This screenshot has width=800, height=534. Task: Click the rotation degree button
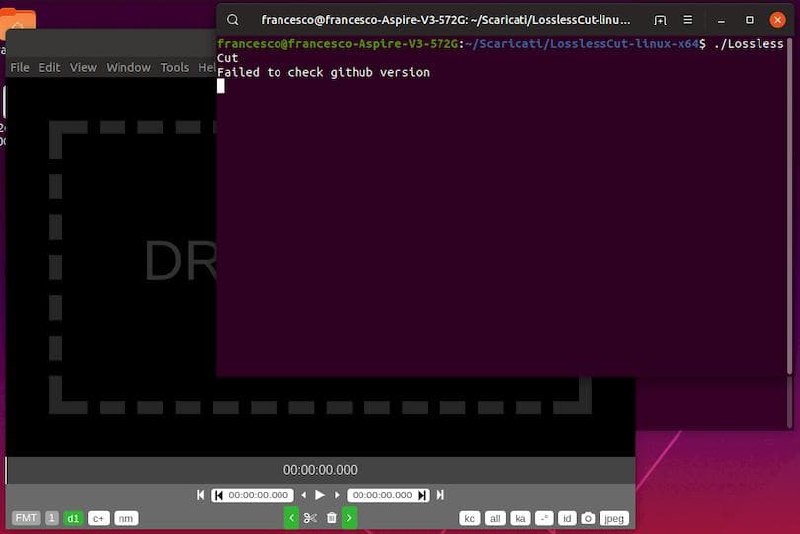(544, 518)
